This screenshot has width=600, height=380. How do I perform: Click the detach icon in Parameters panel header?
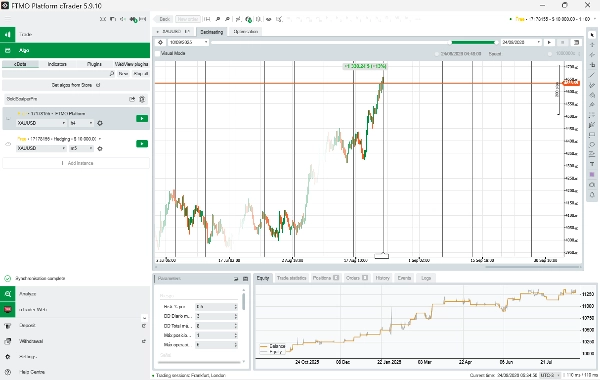236,279
